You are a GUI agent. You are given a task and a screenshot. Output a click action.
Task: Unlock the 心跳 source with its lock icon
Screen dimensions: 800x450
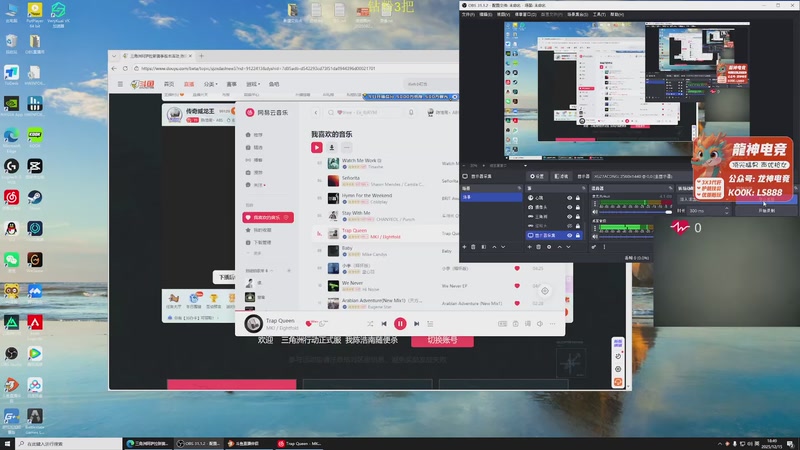click(x=578, y=198)
